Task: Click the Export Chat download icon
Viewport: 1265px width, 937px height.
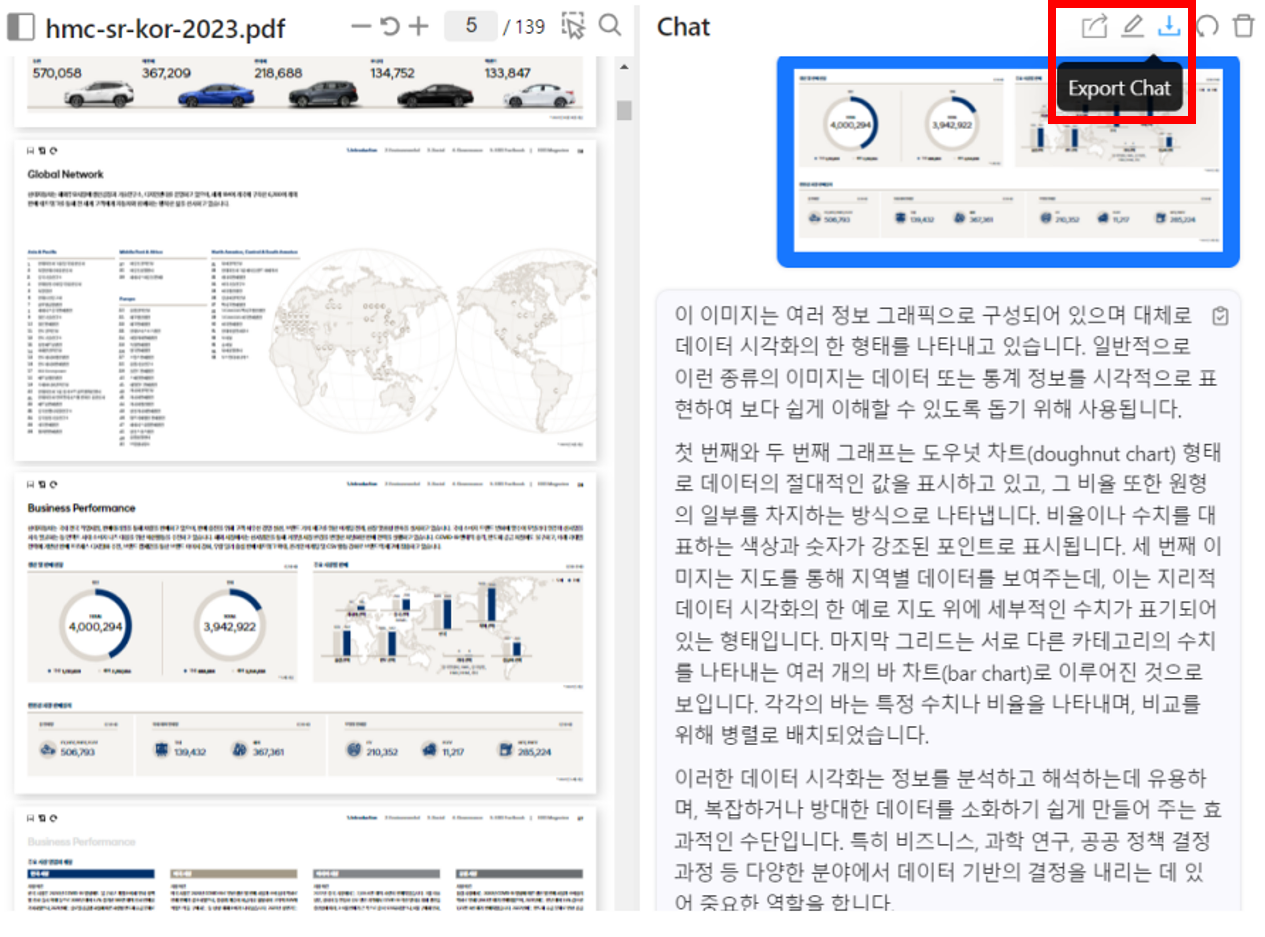Action: tap(1168, 26)
